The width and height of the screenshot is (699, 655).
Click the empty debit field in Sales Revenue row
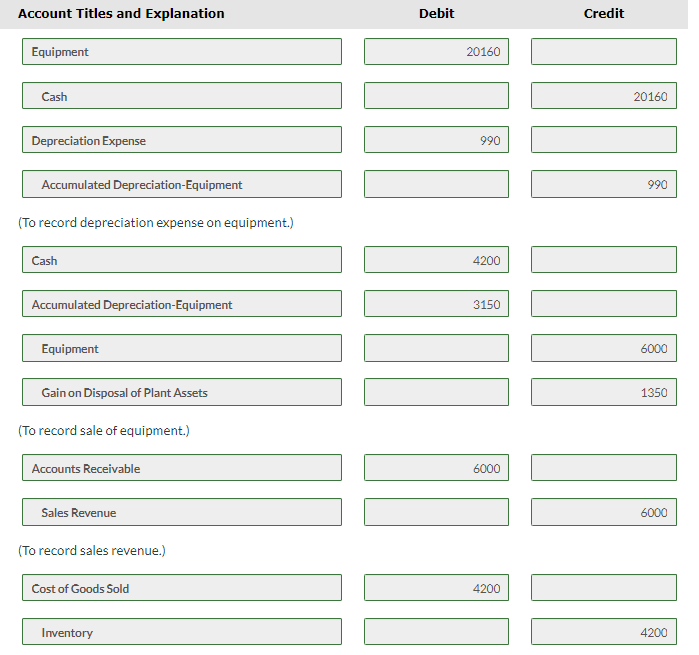tap(436, 512)
